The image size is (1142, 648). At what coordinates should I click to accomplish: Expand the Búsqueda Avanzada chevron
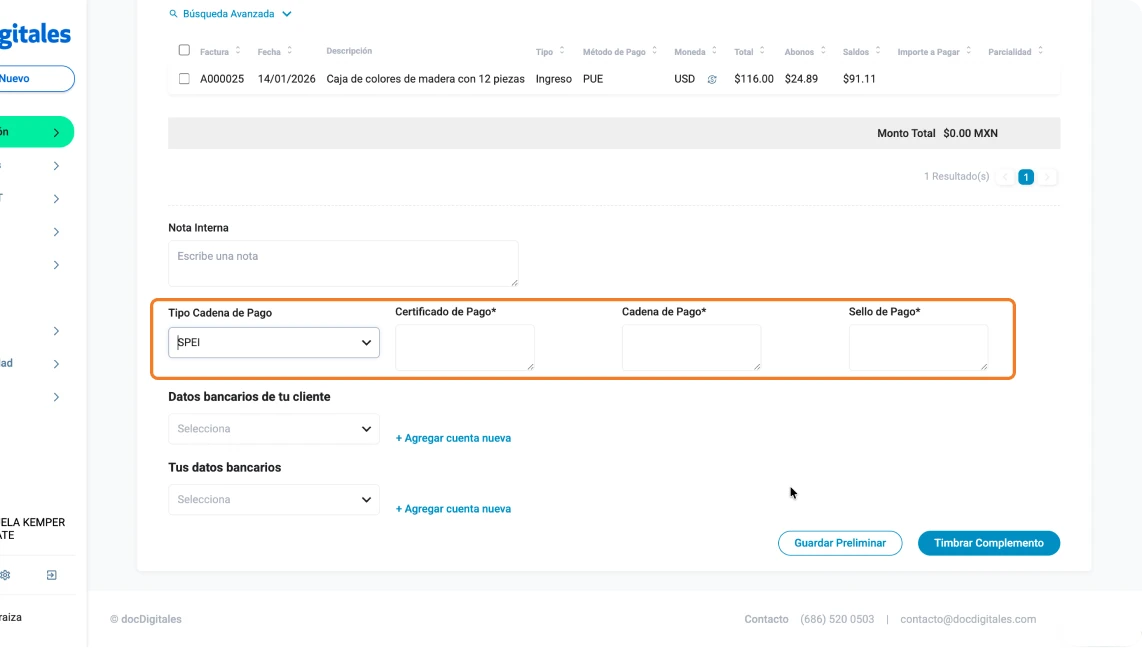pyautogui.click(x=287, y=14)
